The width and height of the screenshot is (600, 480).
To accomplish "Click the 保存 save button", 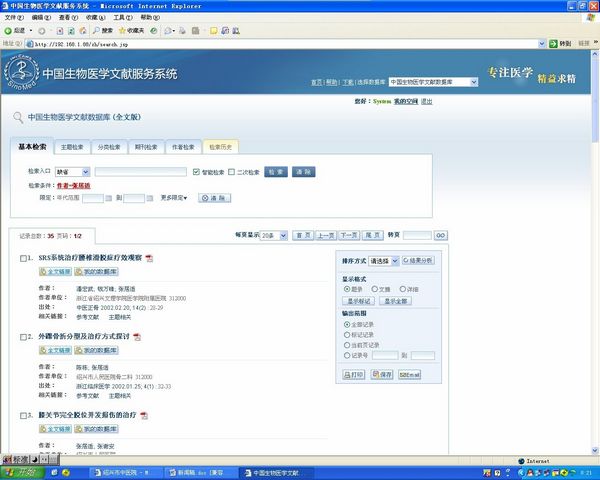I will click(x=381, y=374).
